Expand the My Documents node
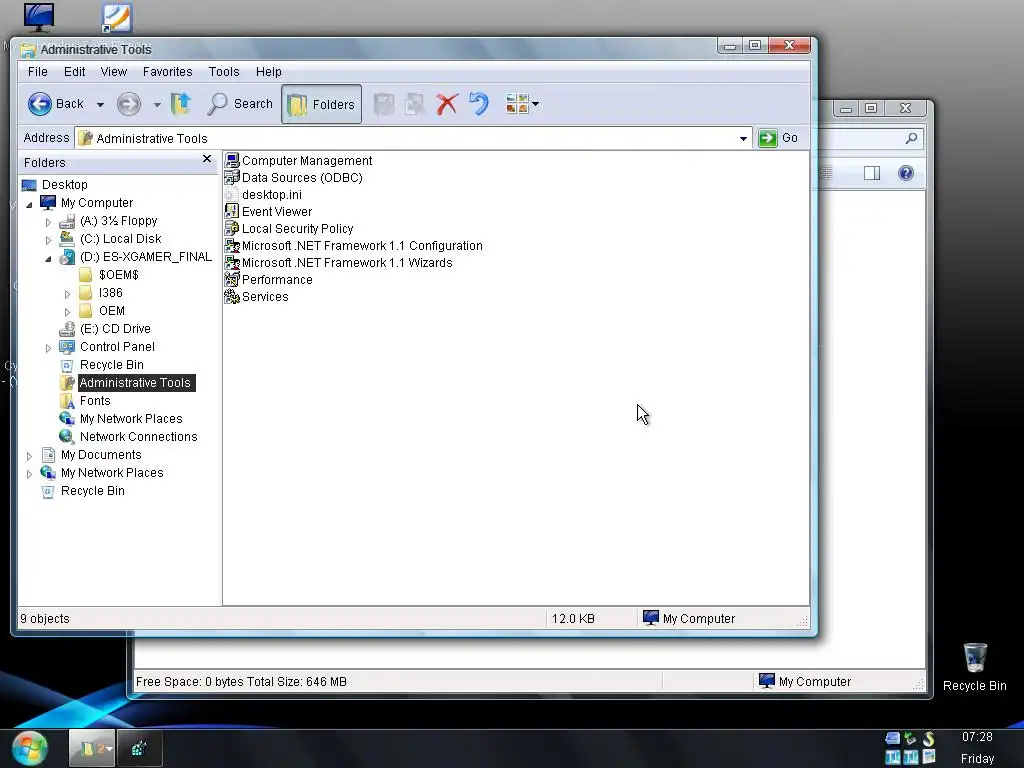Image resolution: width=1024 pixels, height=768 pixels. click(29, 456)
